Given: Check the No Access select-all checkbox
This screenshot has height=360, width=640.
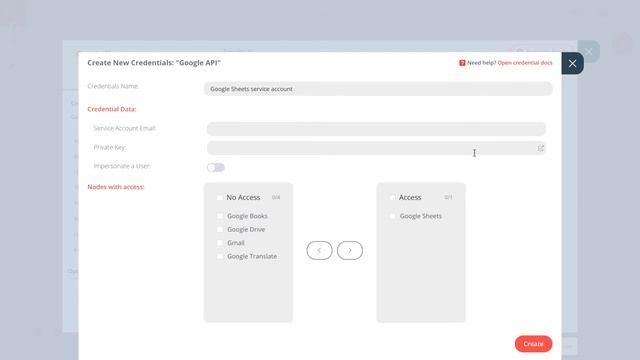Looking at the screenshot, I should coord(220,198).
